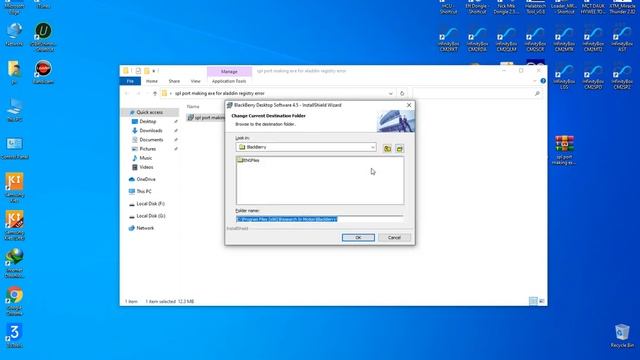Screen dimensions: 640x360
Task: Switch Explorer to large icons view
Action: (542, 301)
